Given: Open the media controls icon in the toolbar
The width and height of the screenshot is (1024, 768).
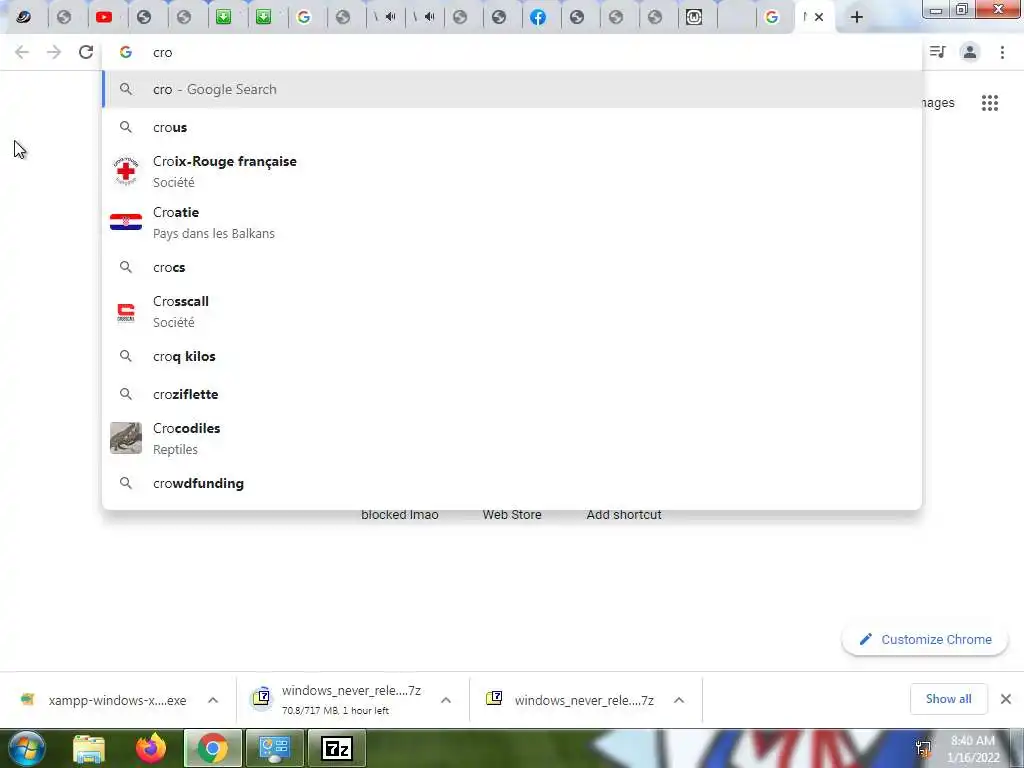Looking at the screenshot, I should click(938, 52).
